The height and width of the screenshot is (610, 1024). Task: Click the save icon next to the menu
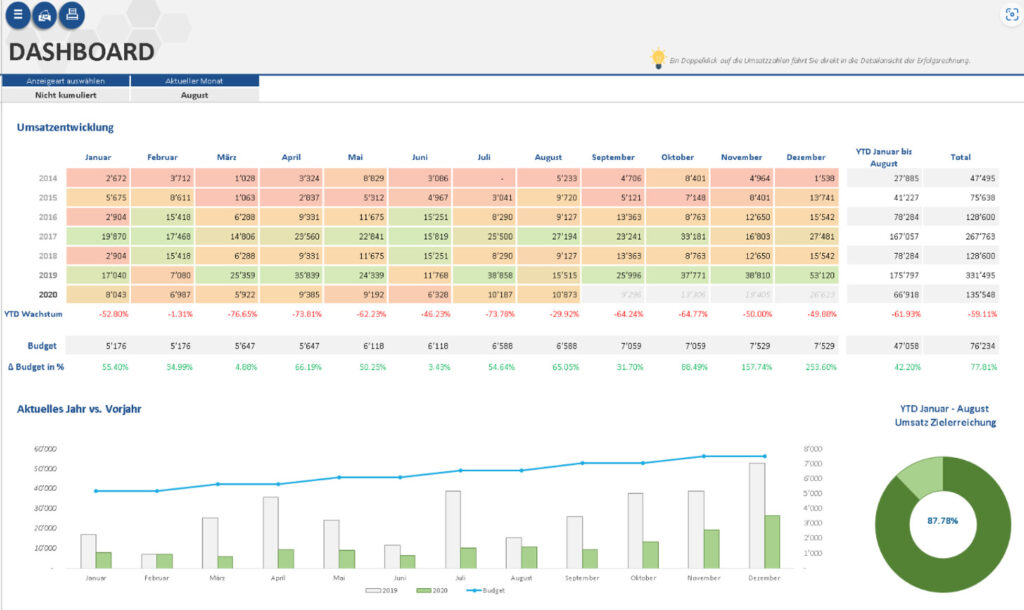coord(43,15)
